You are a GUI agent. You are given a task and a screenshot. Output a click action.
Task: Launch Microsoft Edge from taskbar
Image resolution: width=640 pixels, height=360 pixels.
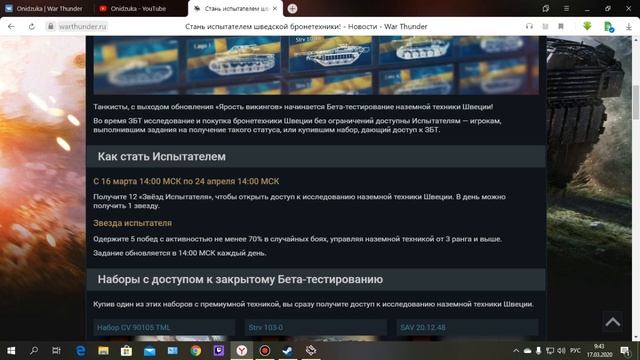click(81, 351)
